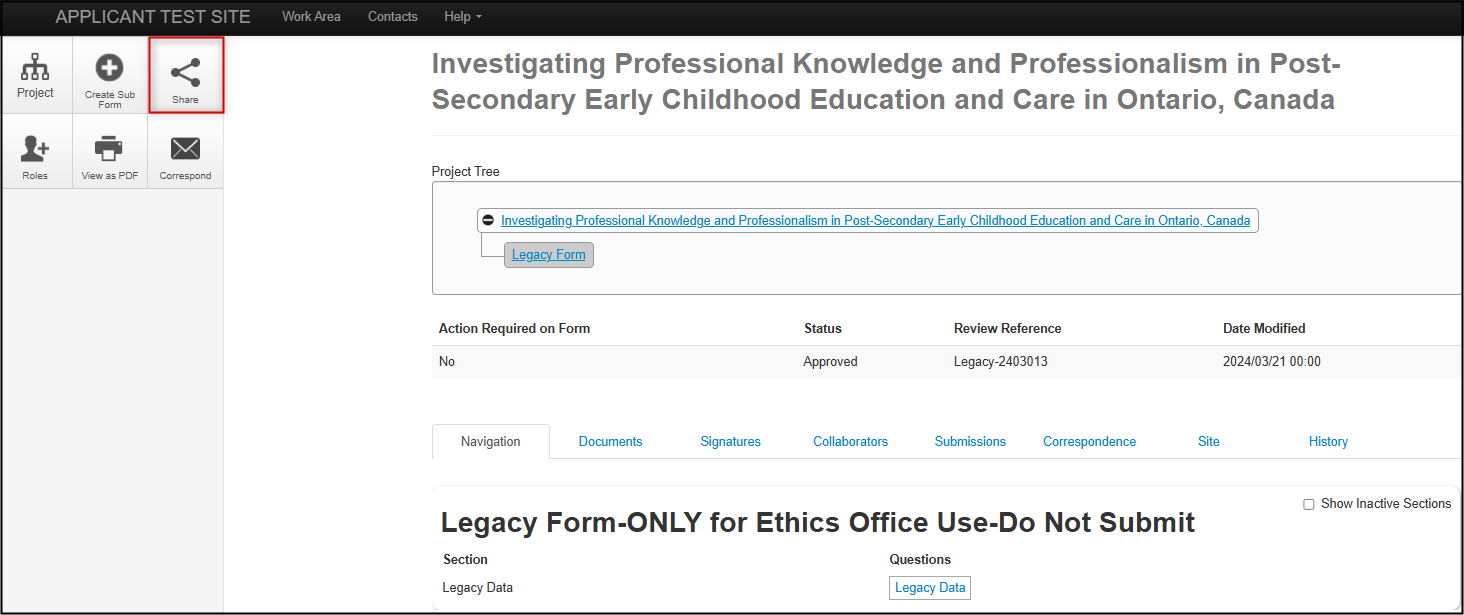This screenshot has height=615, width=1464.
Task: Select the Submissions tab
Action: click(970, 441)
